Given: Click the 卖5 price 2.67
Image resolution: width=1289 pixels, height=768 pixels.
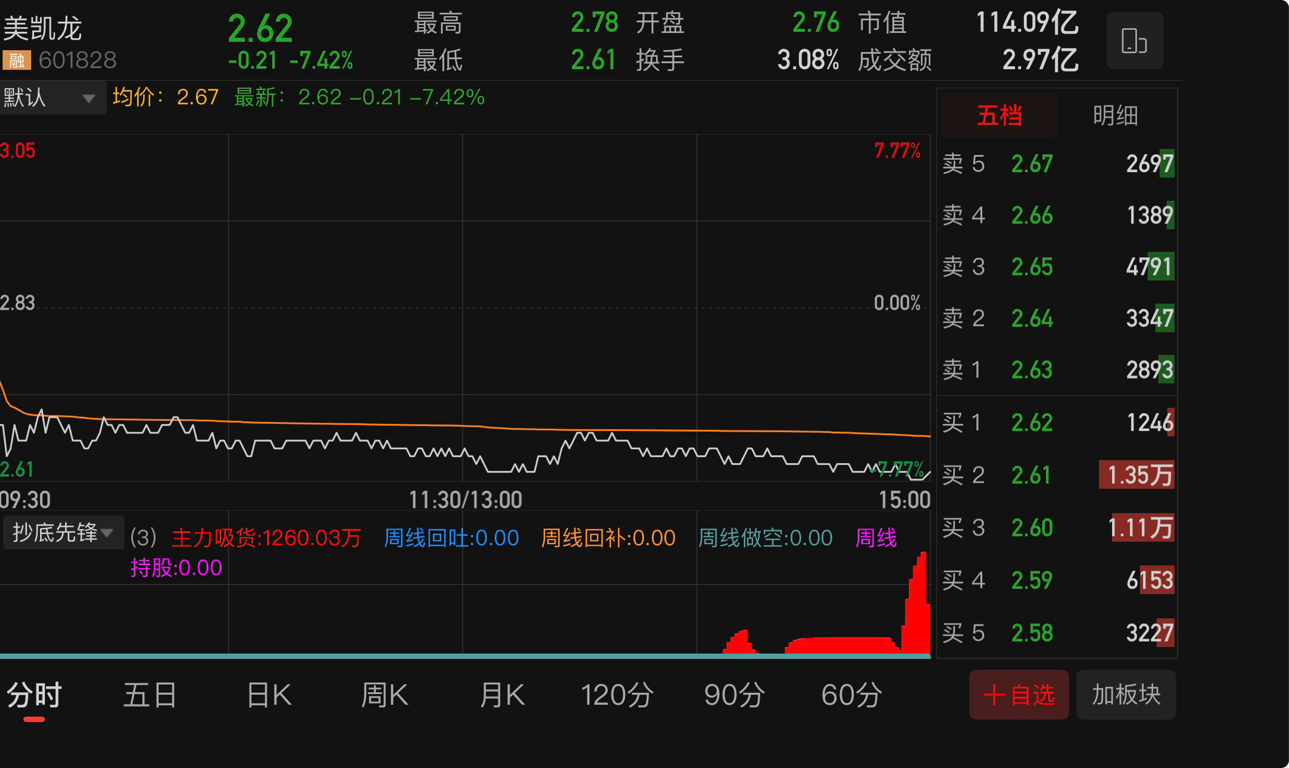Looking at the screenshot, I should coord(1031,163).
